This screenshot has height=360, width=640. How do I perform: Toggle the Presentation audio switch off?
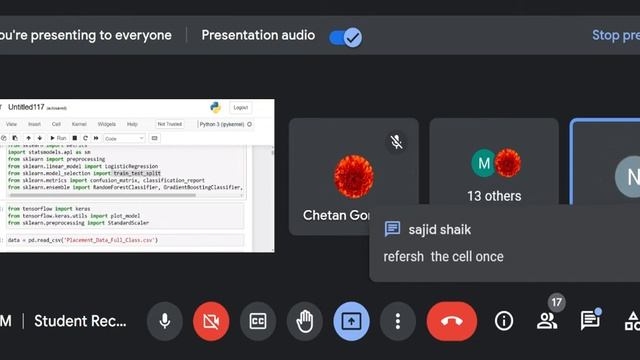click(x=345, y=38)
